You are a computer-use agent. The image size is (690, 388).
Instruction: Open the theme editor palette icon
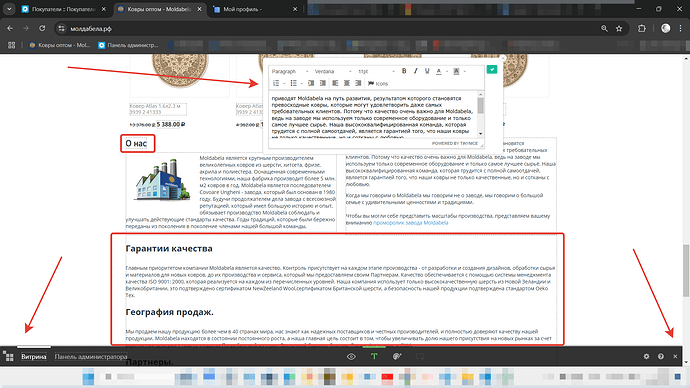click(x=397, y=356)
